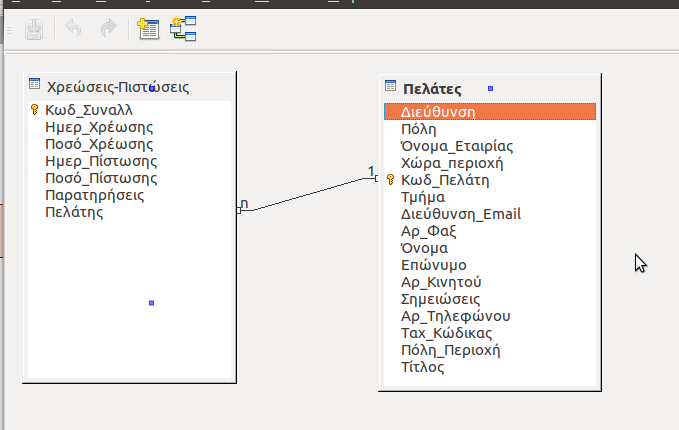Image resolution: width=679 pixels, height=430 pixels.
Task: Click the Redo arrow icon
Action: 107,30
